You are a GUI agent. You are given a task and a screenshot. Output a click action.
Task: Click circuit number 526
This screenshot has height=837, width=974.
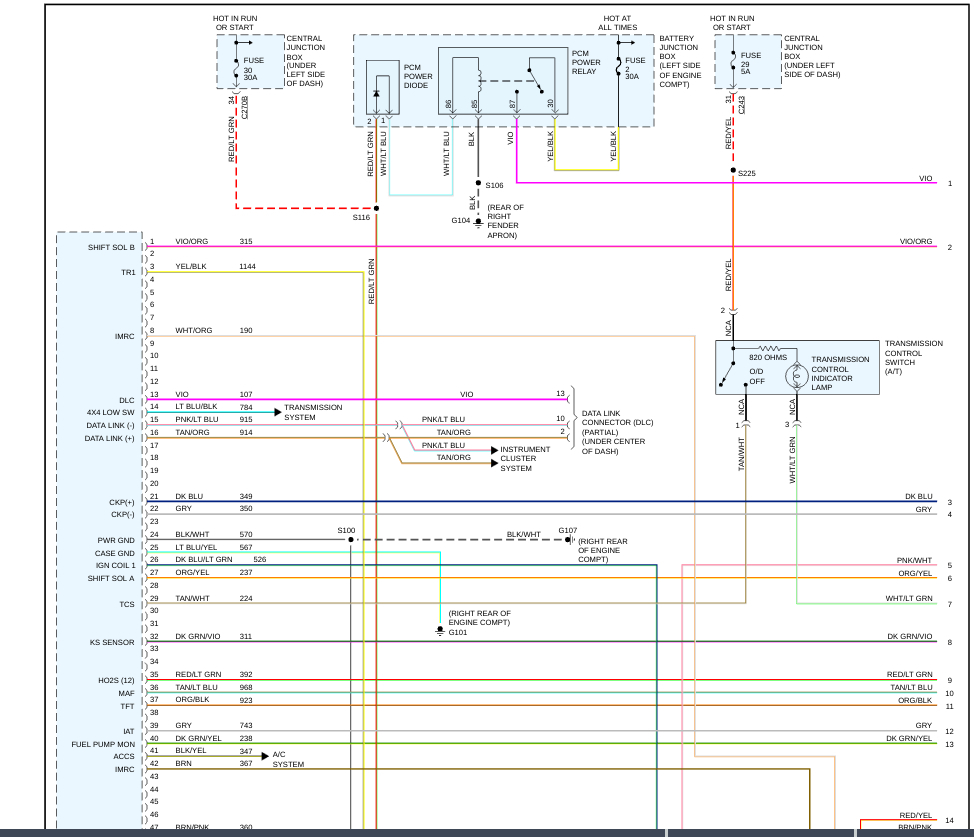[260, 560]
